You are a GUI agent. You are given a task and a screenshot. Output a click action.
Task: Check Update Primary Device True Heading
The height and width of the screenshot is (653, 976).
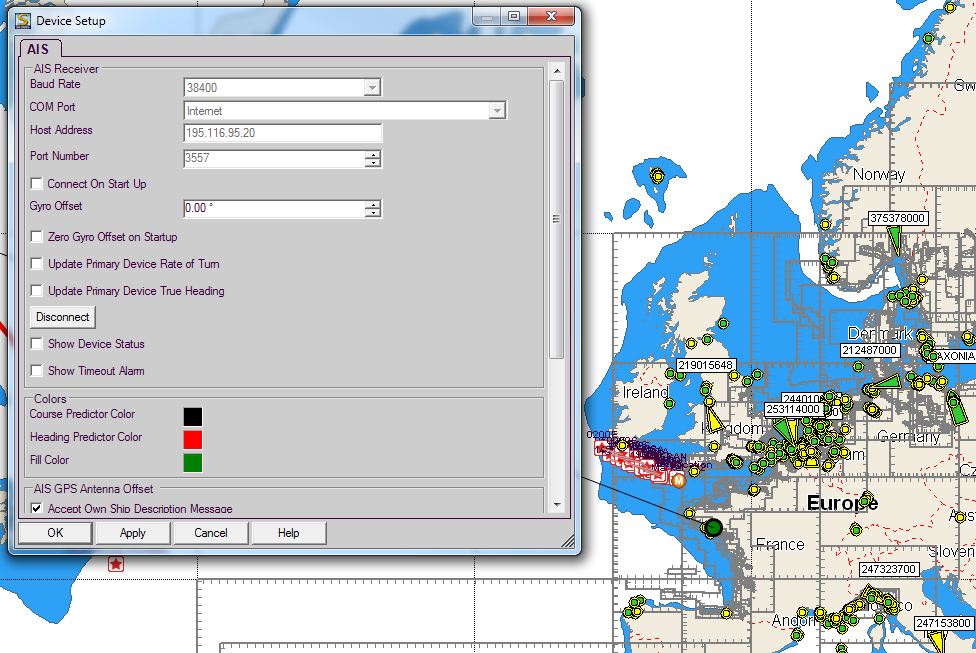click(x=37, y=291)
